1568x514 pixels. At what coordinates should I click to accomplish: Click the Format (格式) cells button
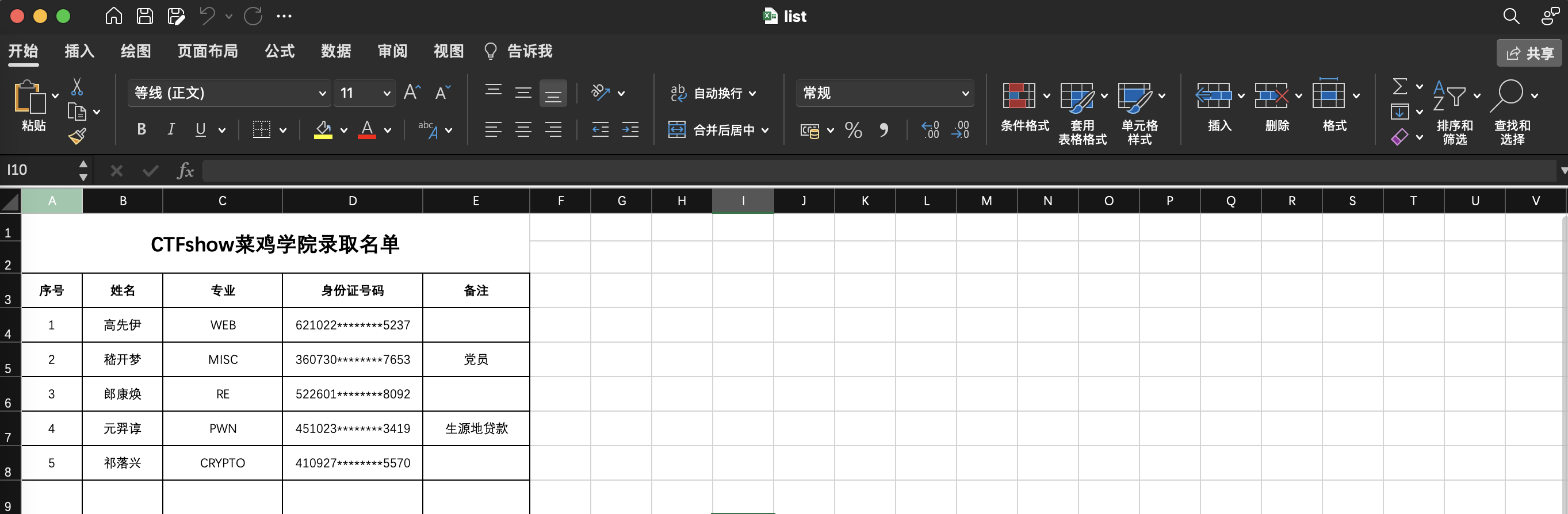(x=1335, y=106)
